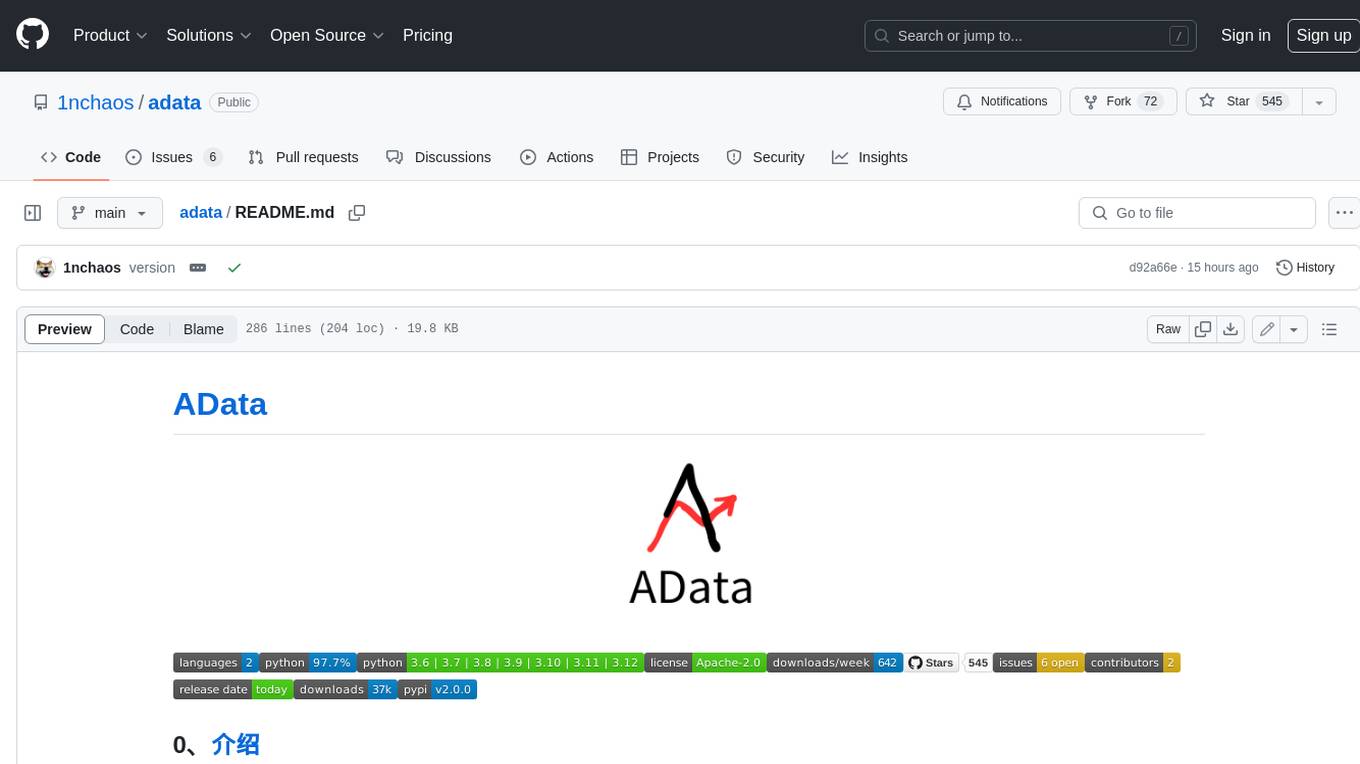The width and height of the screenshot is (1360, 764).
Task: Copy raw file contents icon
Action: (x=1203, y=329)
